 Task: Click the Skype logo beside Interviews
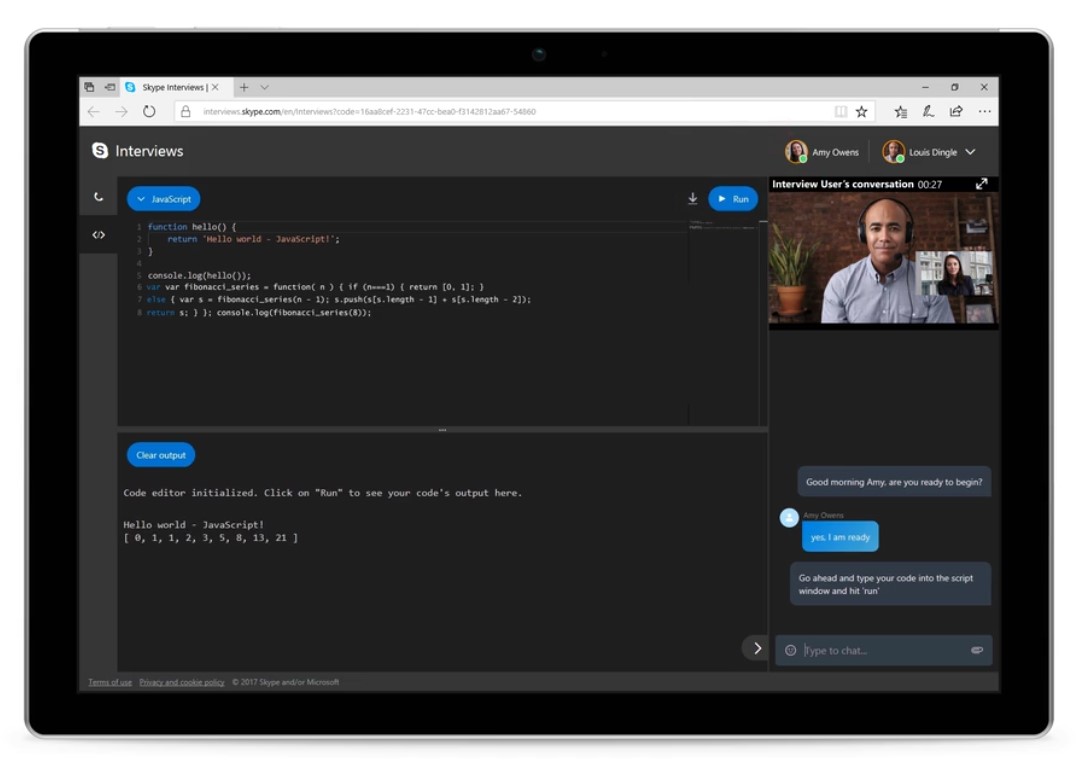pos(100,150)
